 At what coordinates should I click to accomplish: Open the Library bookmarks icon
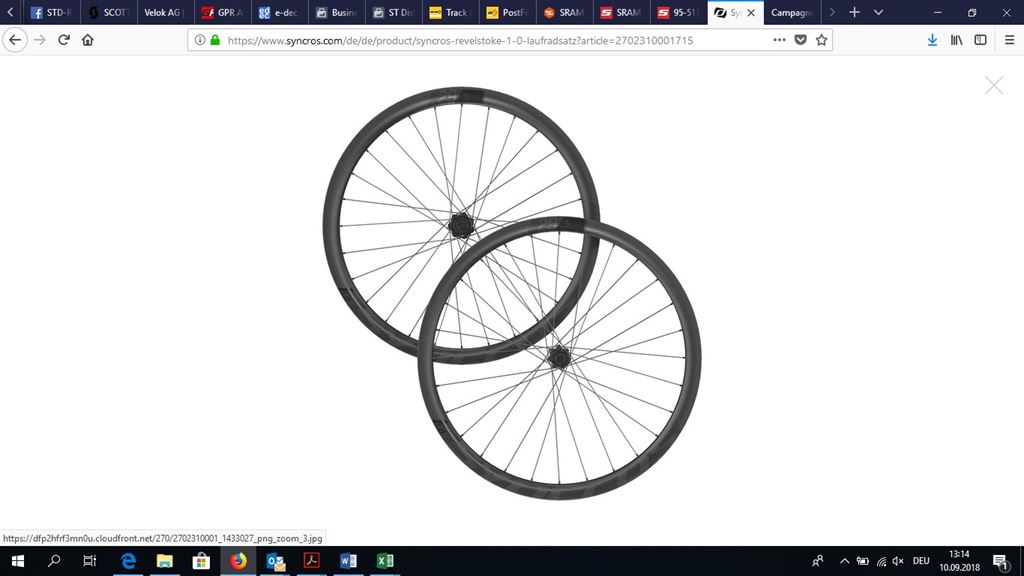point(957,40)
